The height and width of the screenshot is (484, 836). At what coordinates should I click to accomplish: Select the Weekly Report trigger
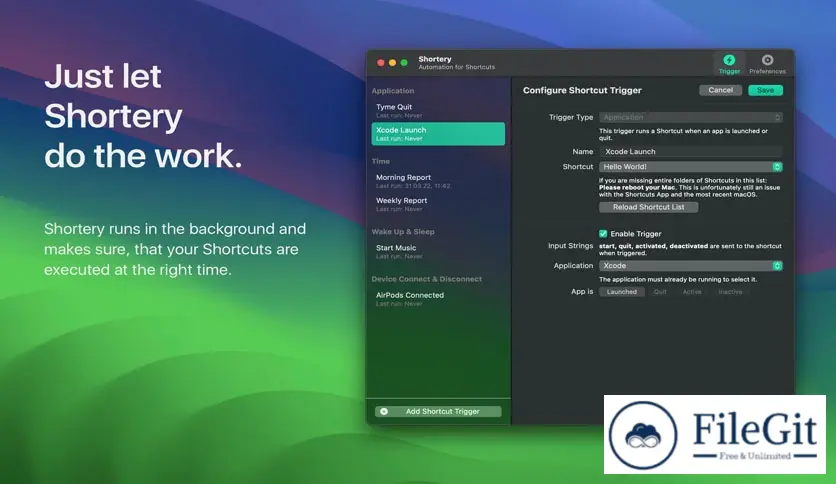(438, 204)
